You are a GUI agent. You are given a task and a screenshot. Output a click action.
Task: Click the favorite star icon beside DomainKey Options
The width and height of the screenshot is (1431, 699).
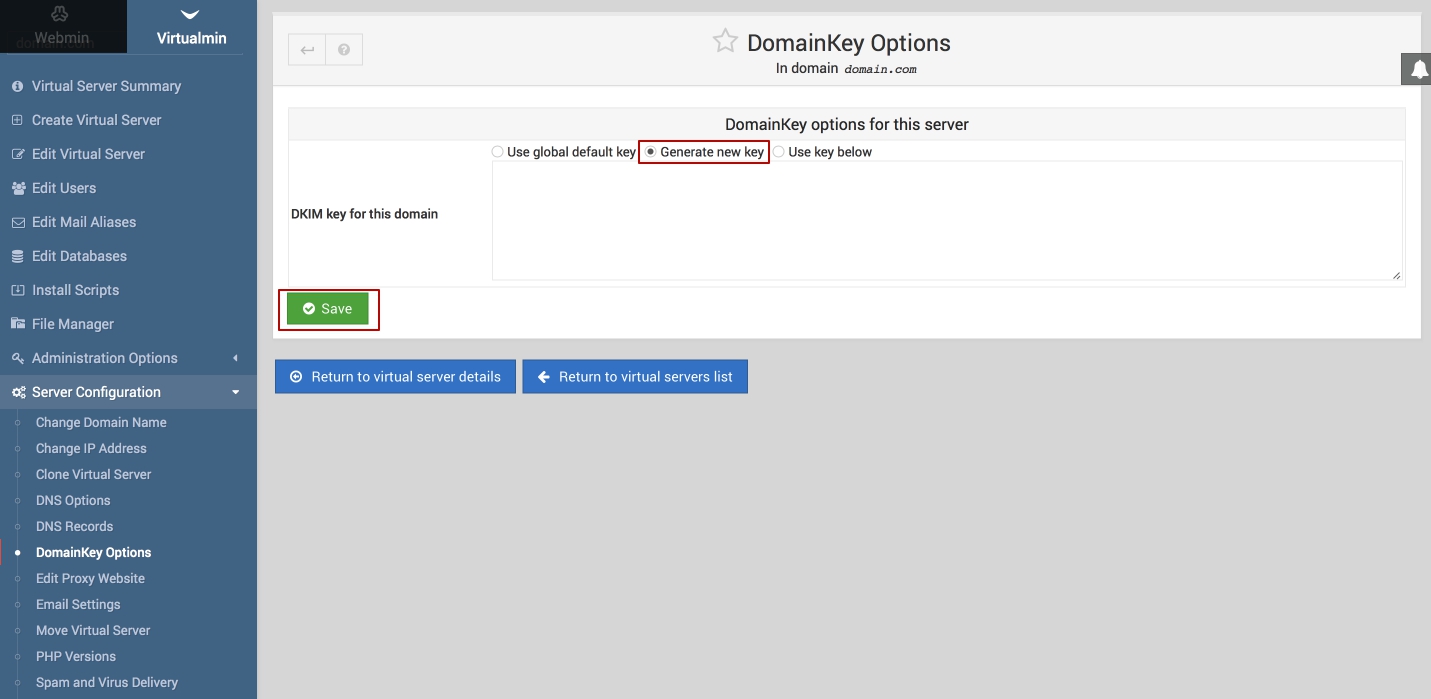[x=724, y=42]
